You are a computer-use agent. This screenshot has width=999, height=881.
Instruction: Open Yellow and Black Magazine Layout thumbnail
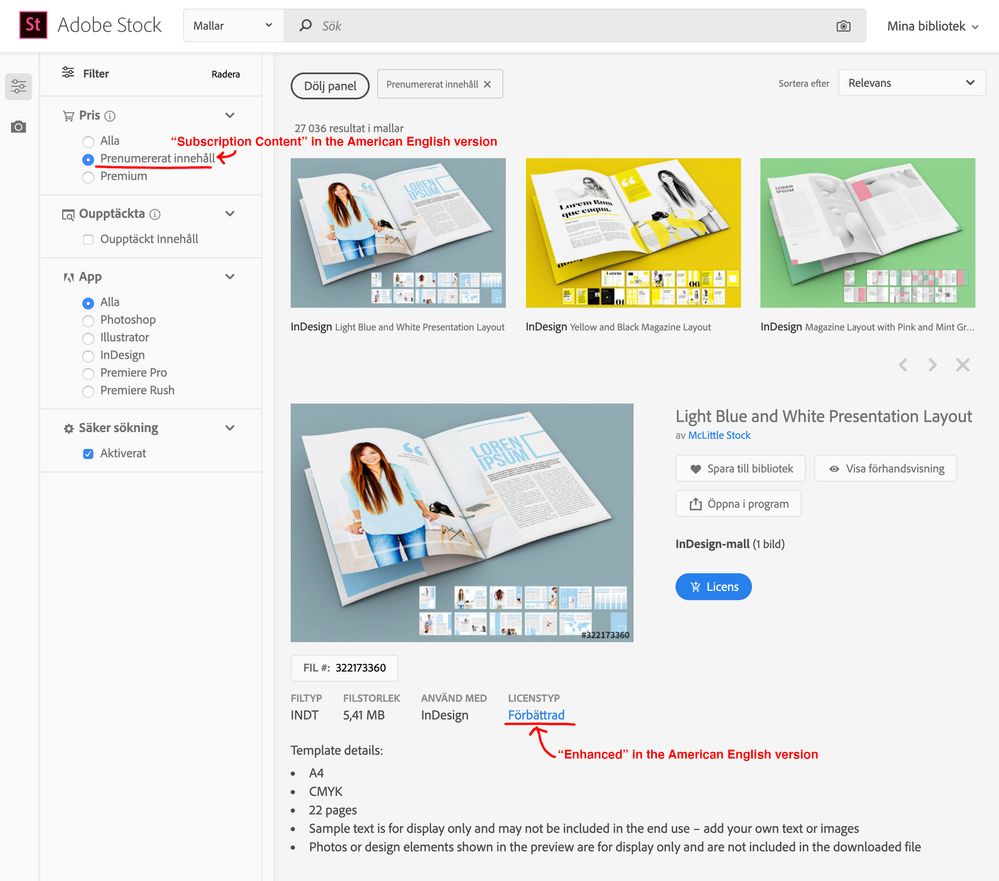(633, 233)
